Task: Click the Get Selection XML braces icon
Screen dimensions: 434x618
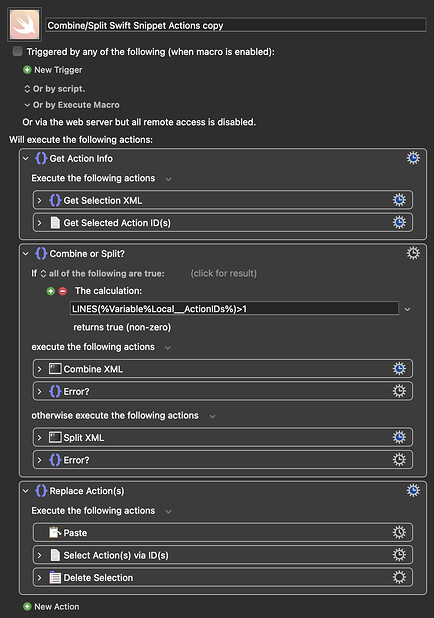Action: [55, 200]
